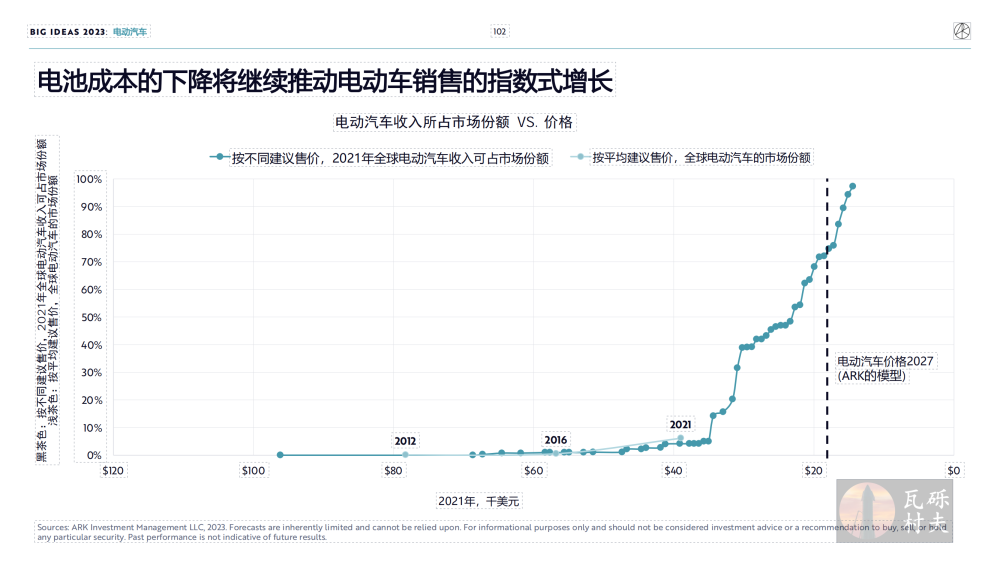The width and height of the screenshot is (1000, 562).
Task: Click the '30%' y-axis label
Action: [91, 373]
